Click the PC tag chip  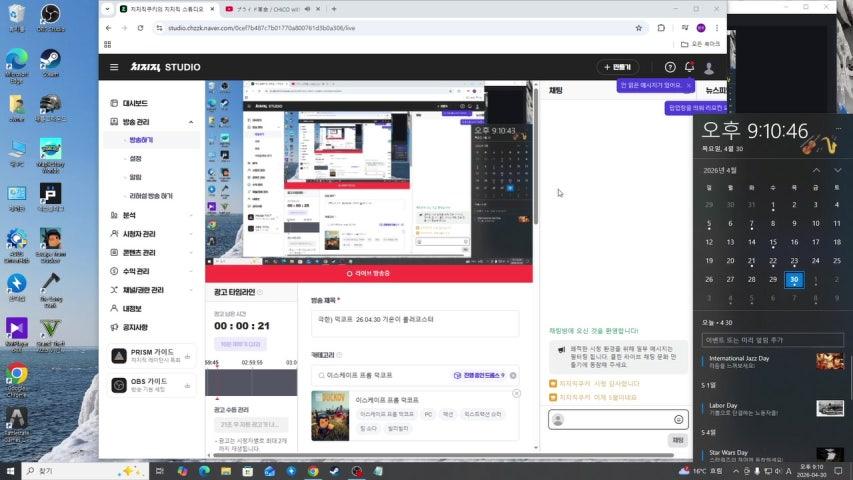(428, 414)
